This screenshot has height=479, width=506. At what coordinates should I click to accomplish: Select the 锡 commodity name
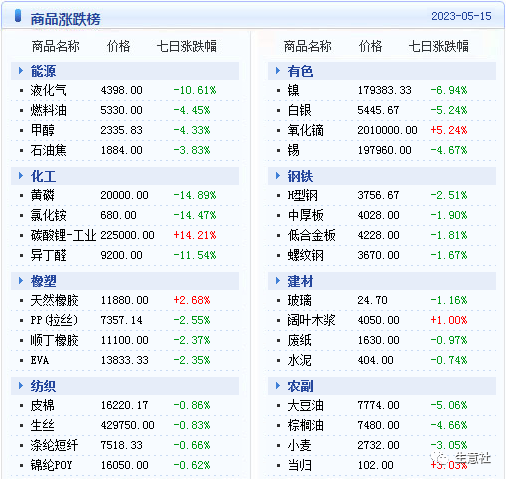[x=293, y=150]
